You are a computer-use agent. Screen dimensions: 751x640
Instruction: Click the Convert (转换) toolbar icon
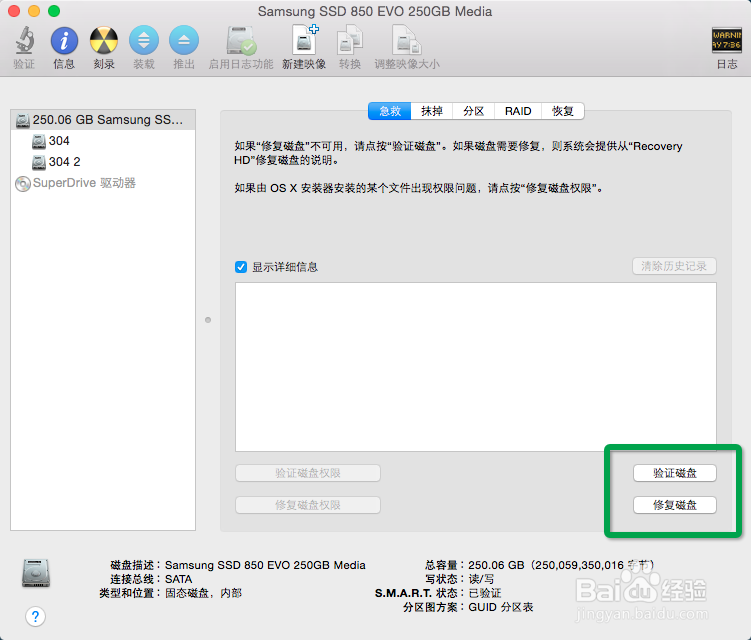(x=350, y=40)
